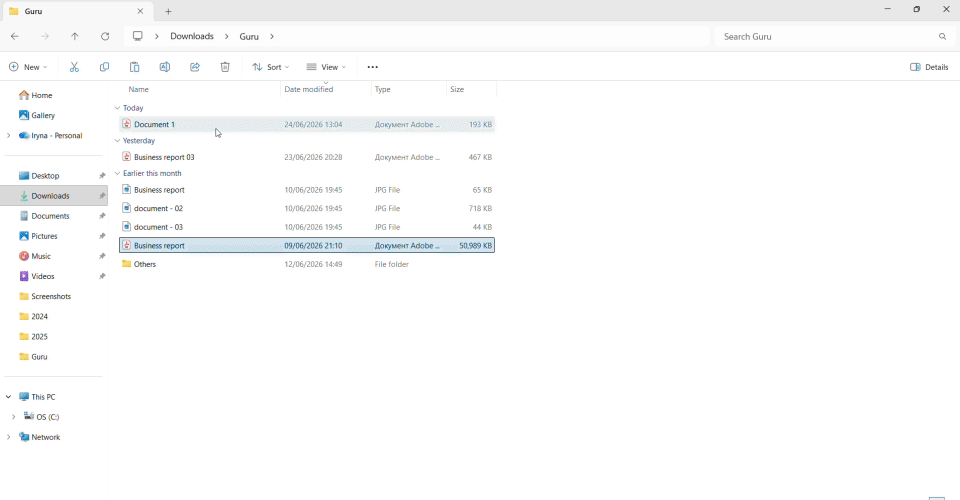Click the pin icon beside Music
This screenshot has width=960, height=500.
(102, 256)
